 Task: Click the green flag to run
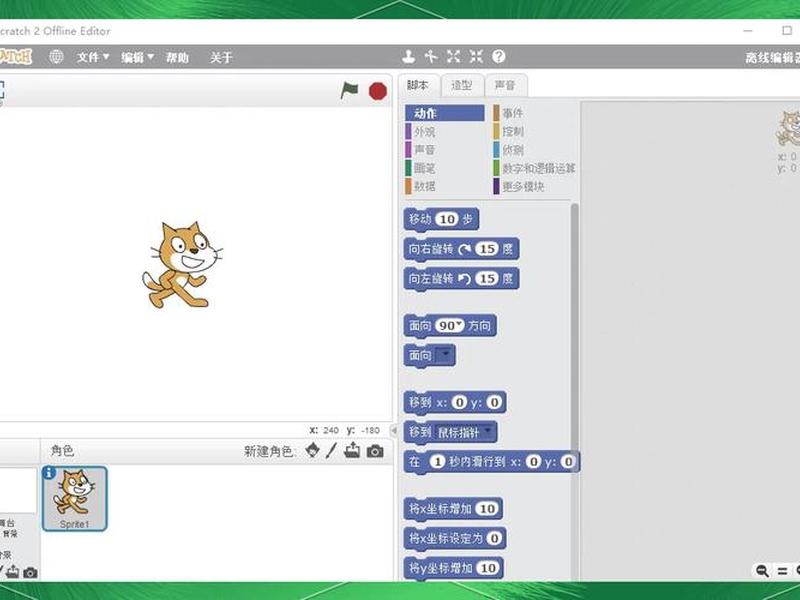point(349,91)
